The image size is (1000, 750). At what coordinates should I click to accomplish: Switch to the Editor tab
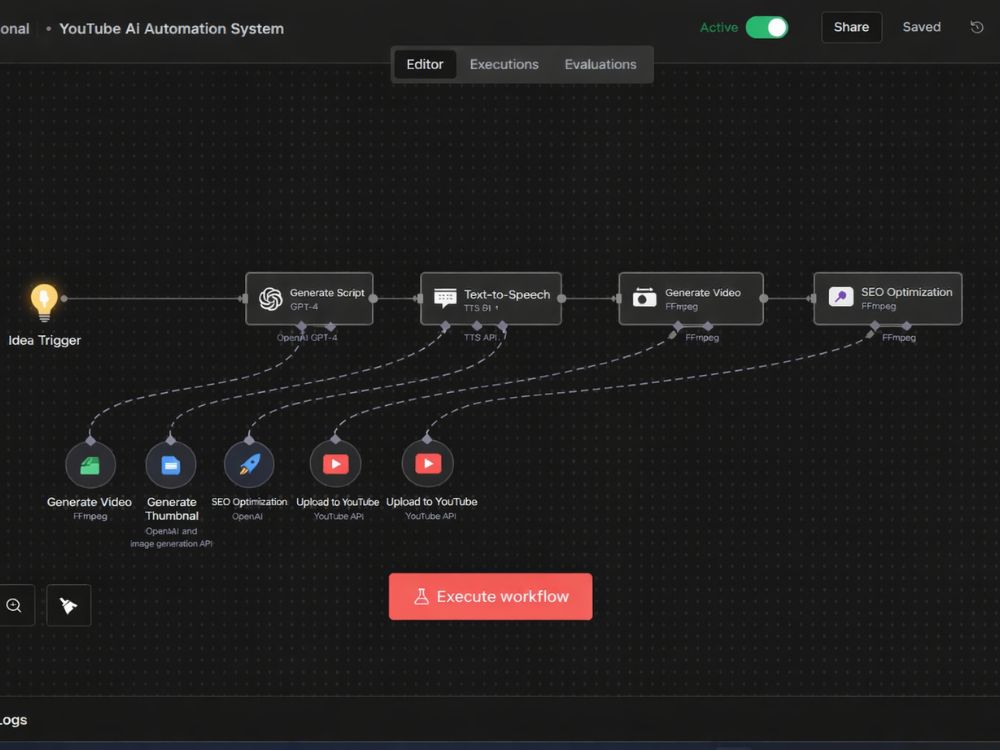pyautogui.click(x=425, y=64)
